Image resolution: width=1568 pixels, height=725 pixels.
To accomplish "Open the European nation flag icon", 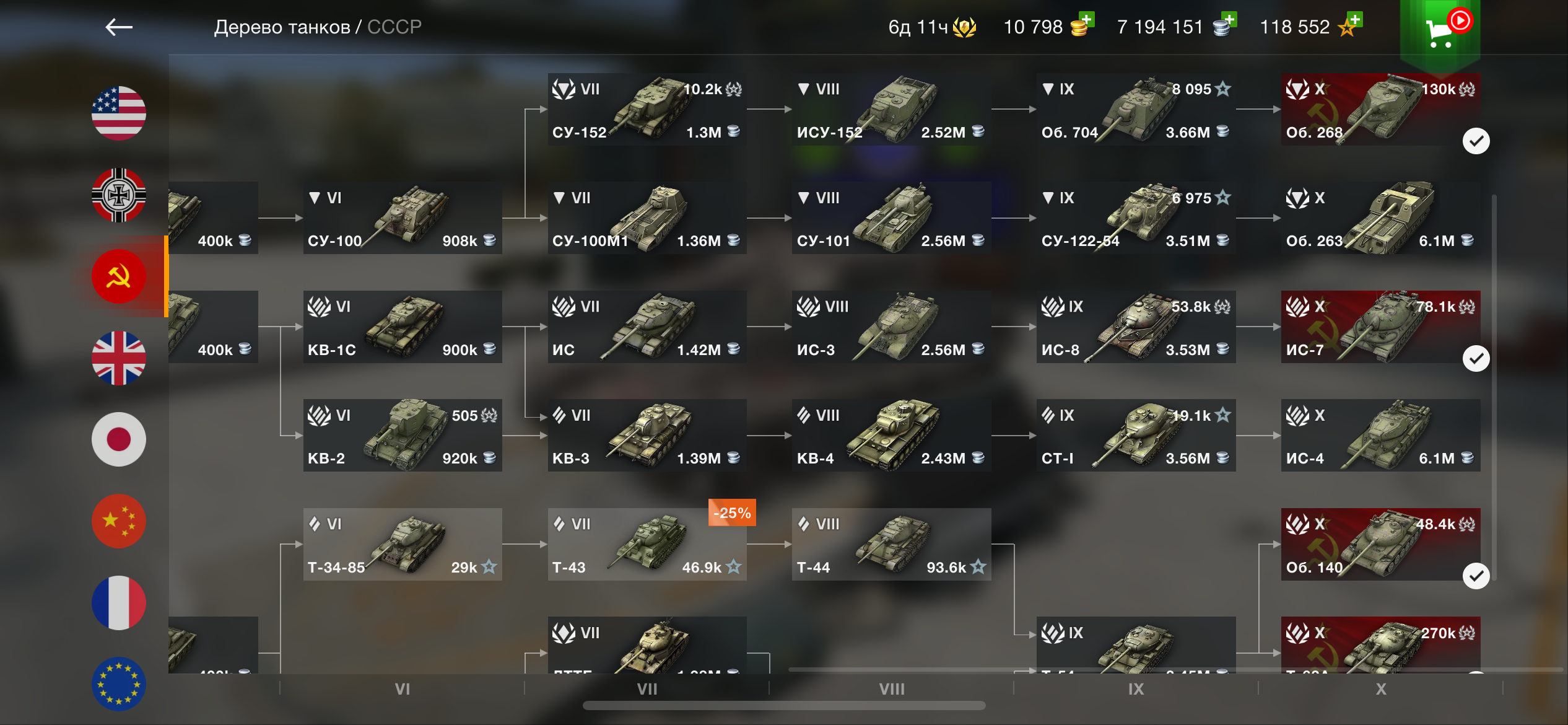I will tap(118, 684).
